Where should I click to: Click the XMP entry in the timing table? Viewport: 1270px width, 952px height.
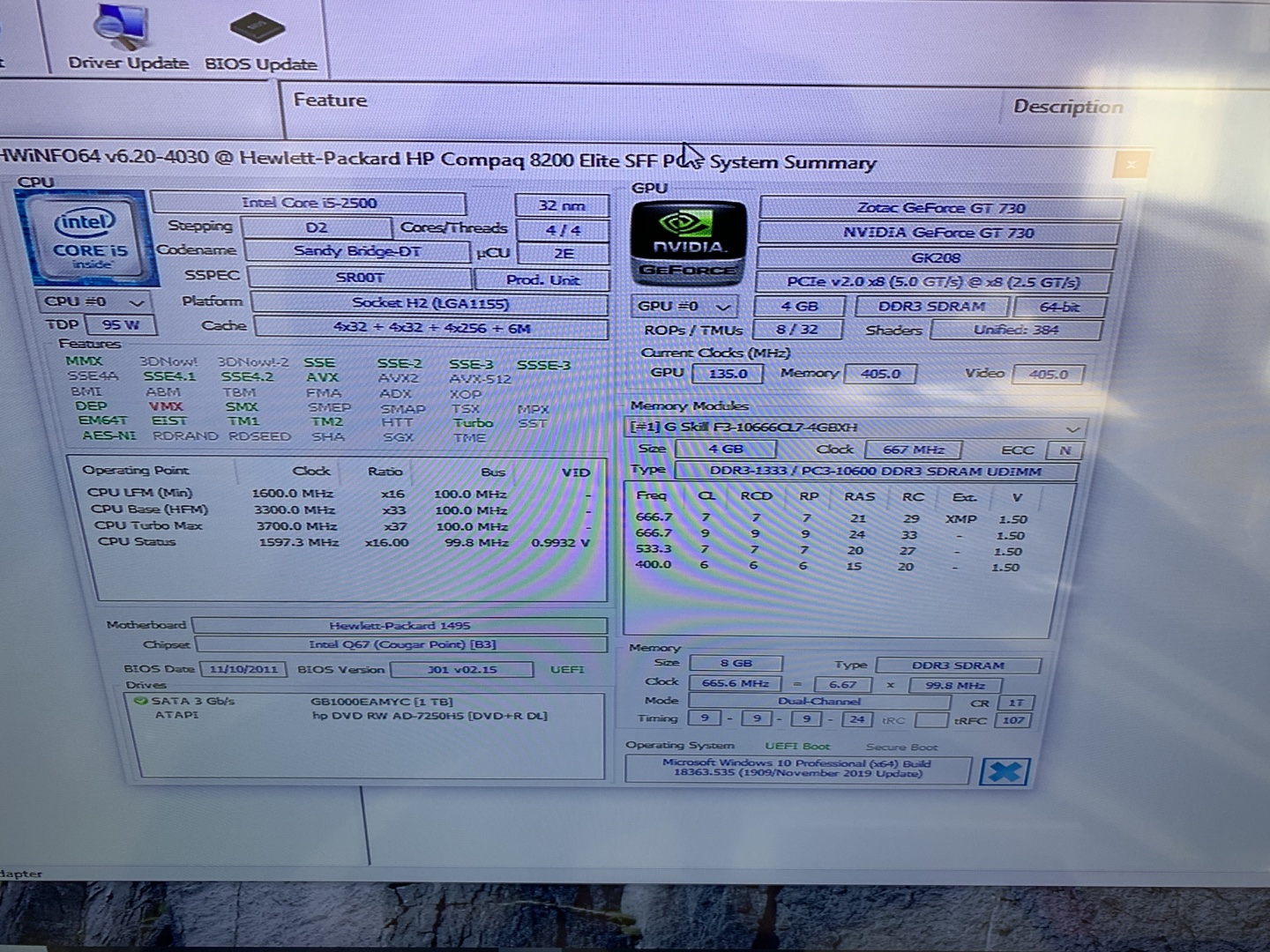(x=960, y=520)
